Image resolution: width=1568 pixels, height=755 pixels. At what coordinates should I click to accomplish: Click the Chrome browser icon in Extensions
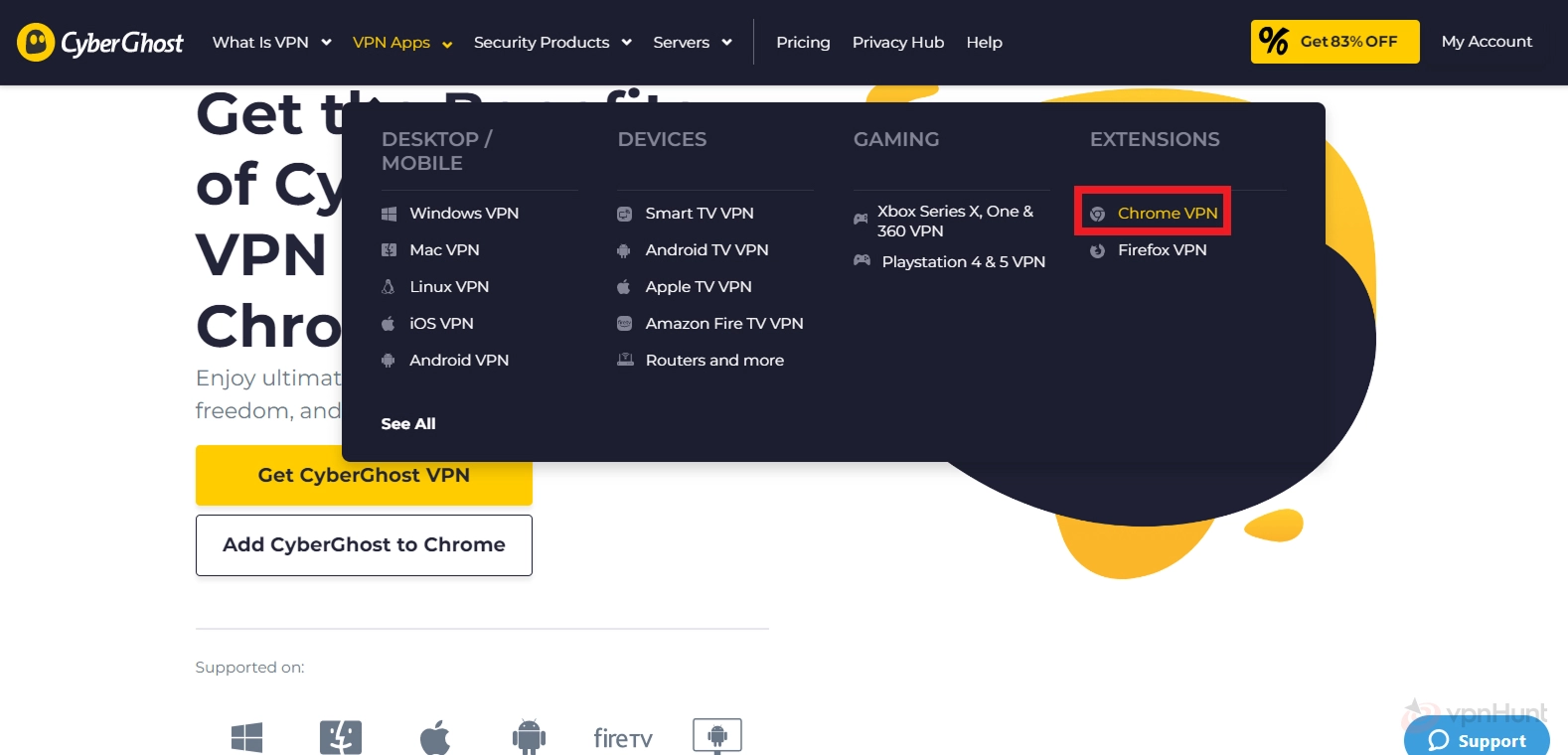[x=1097, y=214]
